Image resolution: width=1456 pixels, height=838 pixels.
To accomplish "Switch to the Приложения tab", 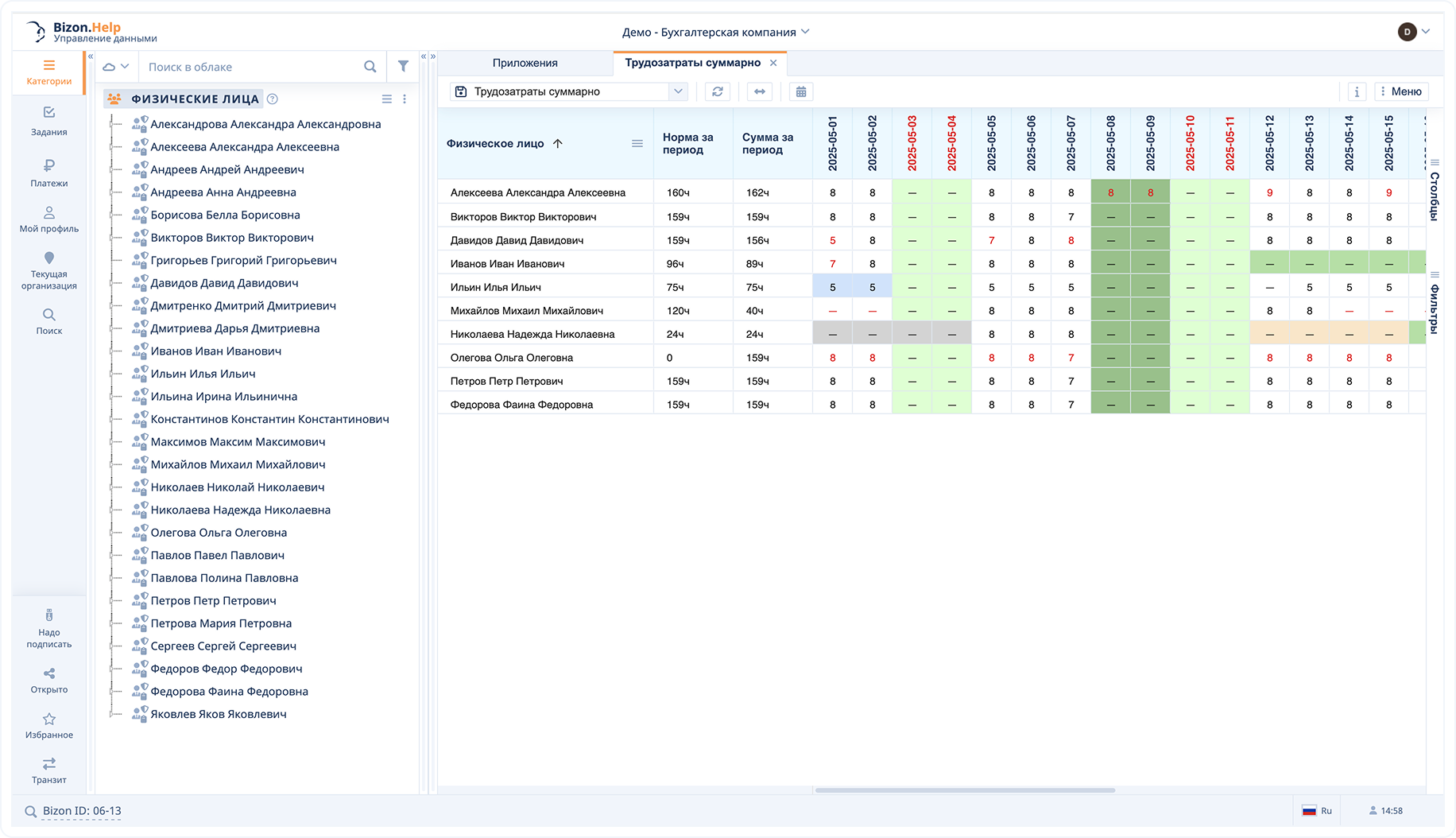I will [525, 63].
